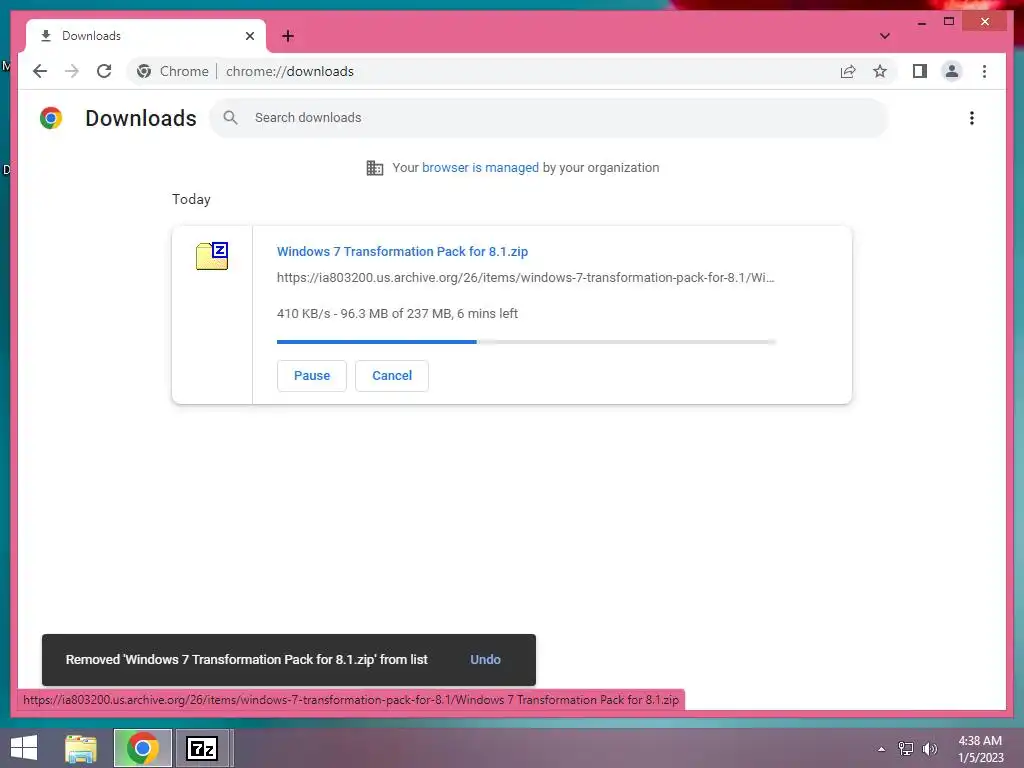Viewport: 1024px width, 768px height.
Task: Click the archive.org source URL of the download
Action: [526, 278]
